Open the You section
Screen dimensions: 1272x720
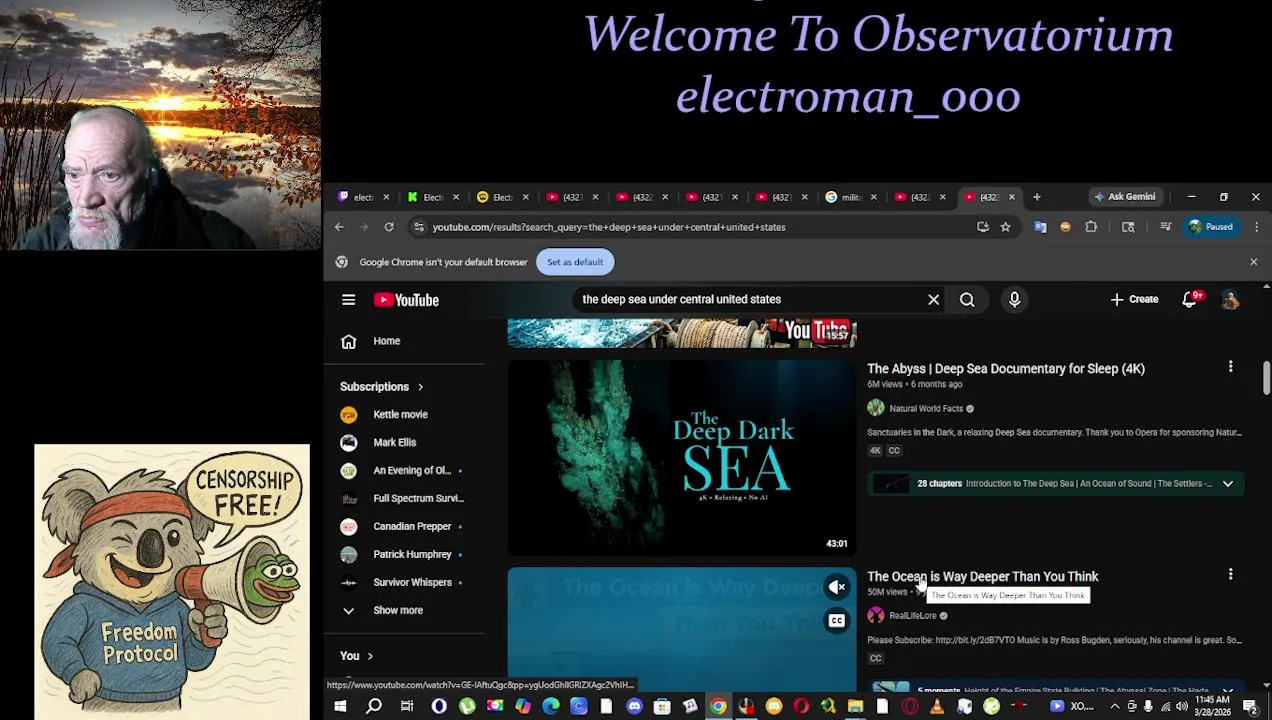pos(357,656)
